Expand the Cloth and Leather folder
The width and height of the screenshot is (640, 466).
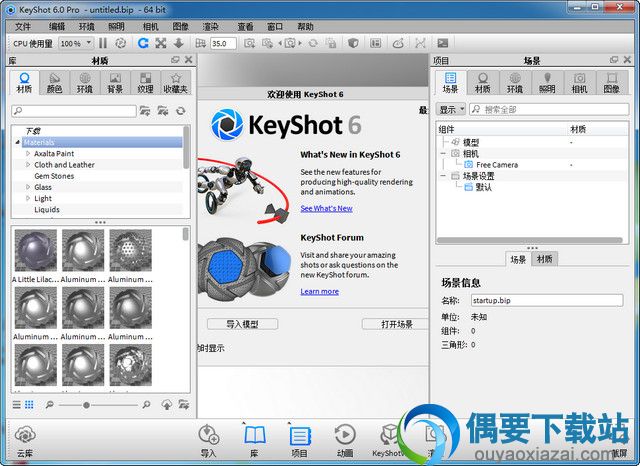pyautogui.click(x=28, y=164)
